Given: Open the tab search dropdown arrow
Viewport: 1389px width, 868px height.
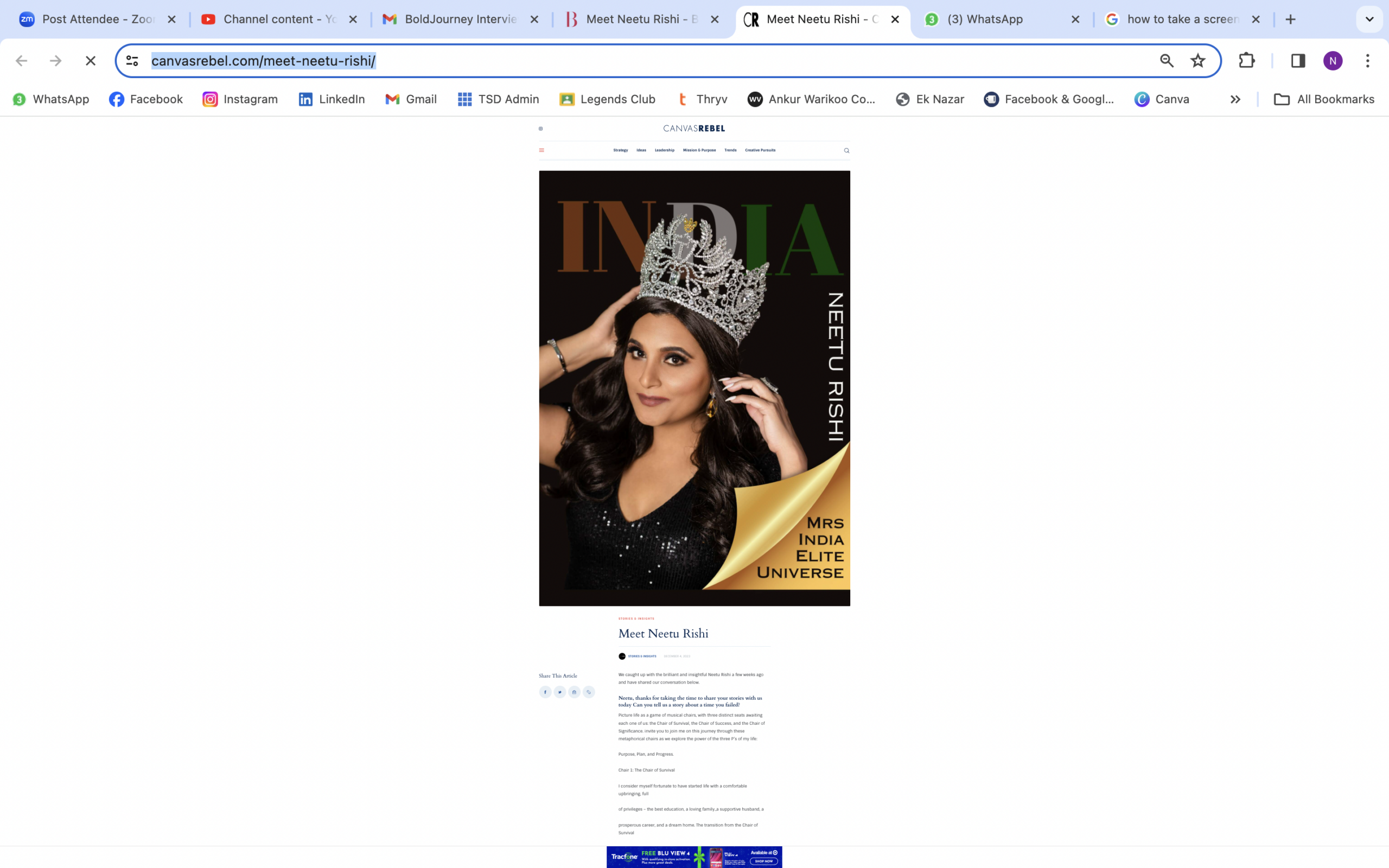Looking at the screenshot, I should tap(1369, 20).
